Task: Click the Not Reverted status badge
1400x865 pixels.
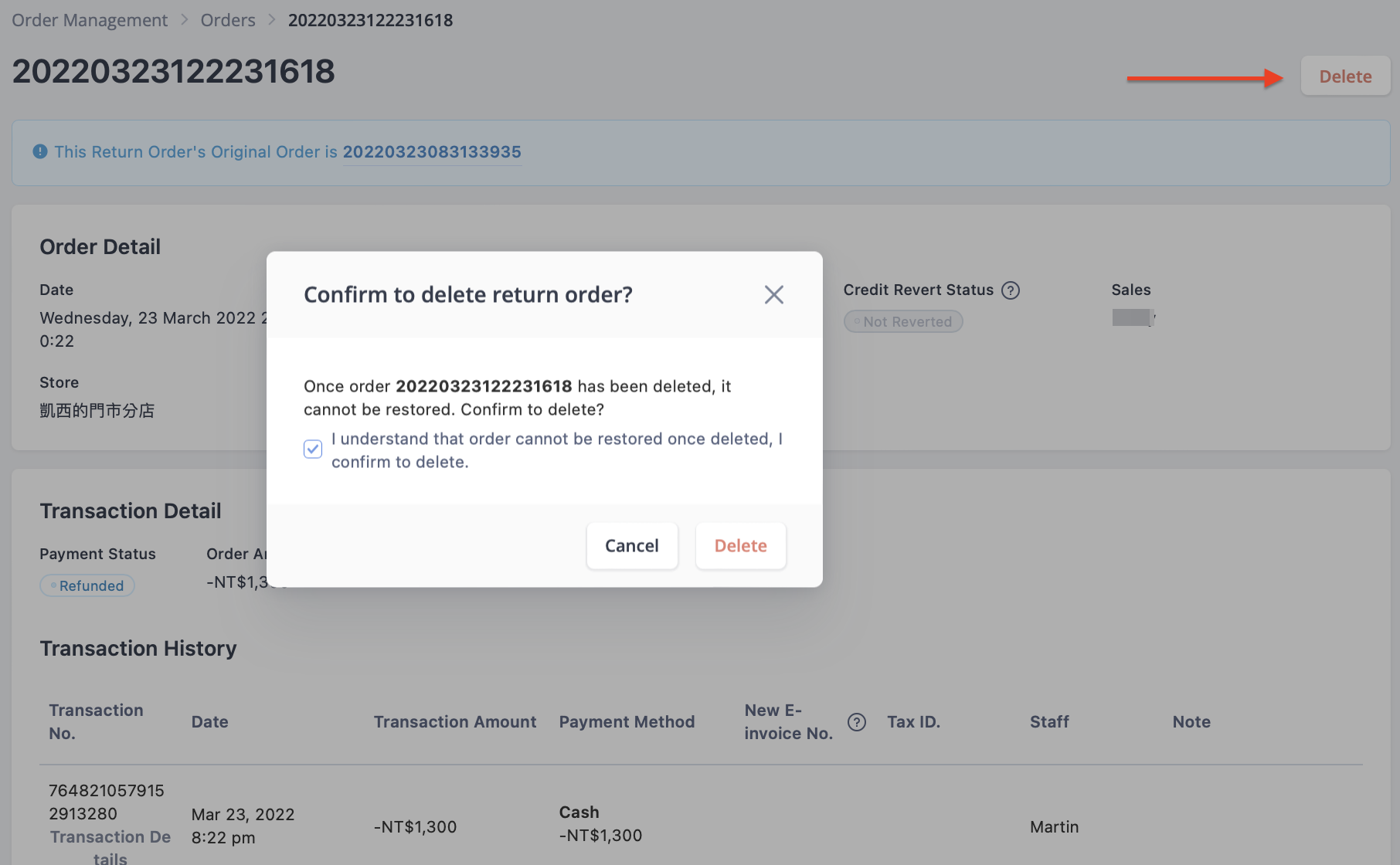Action: click(x=903, y=321)
